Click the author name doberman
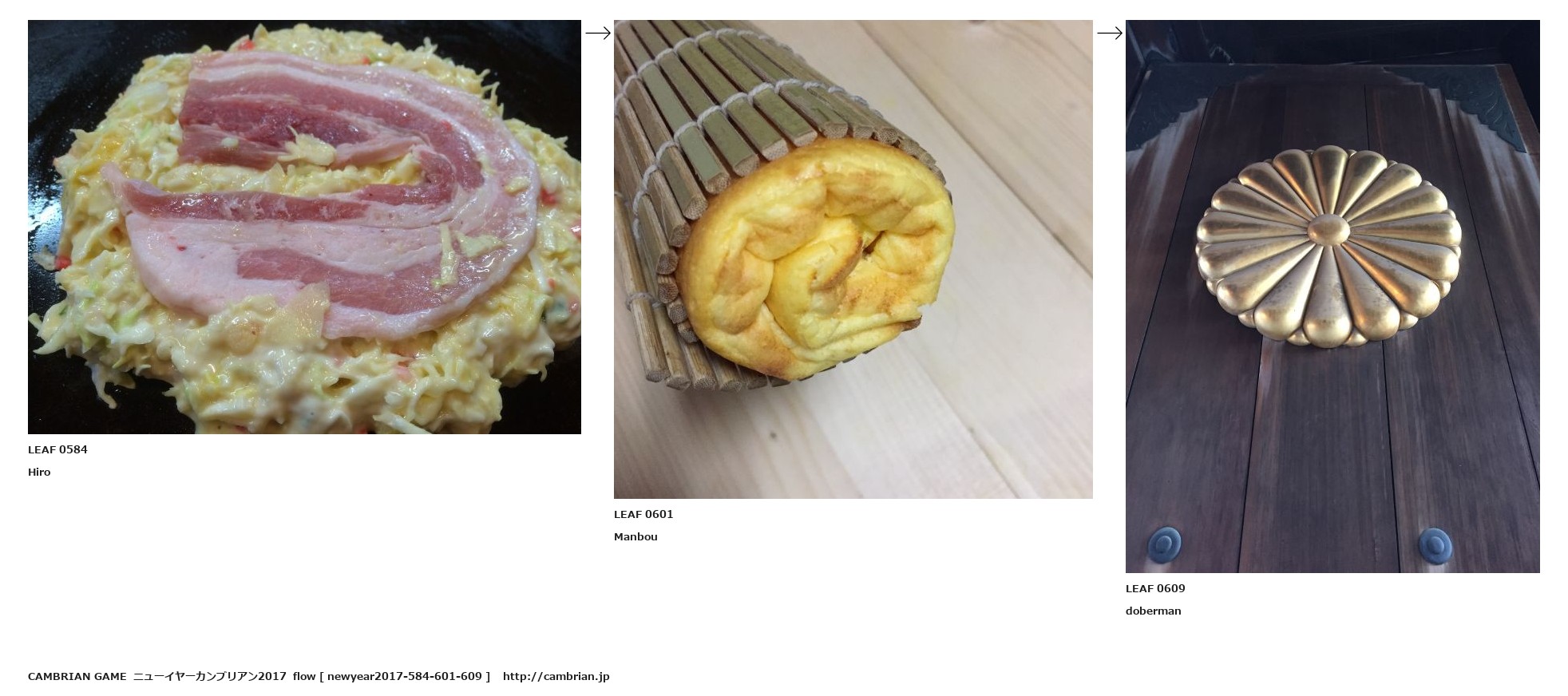The height and width of the screenshot is (696, 1568). tap(1153, 611)
